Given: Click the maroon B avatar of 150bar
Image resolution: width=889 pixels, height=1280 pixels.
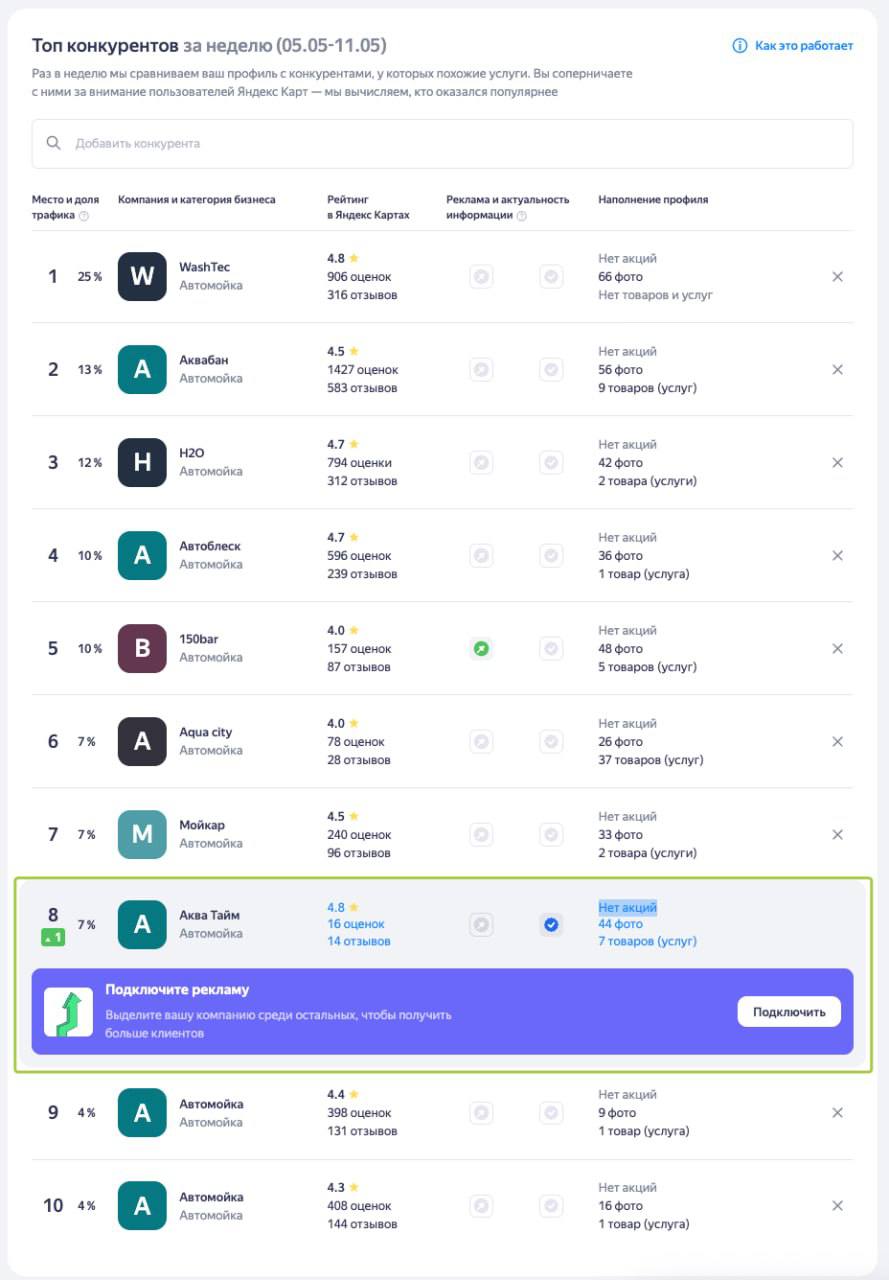Looking at the screenshot, I should (142, 649).
